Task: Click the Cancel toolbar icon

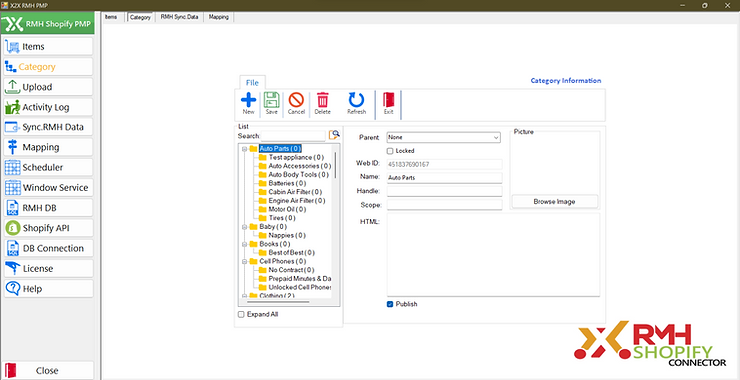Action: click(296, 100)
